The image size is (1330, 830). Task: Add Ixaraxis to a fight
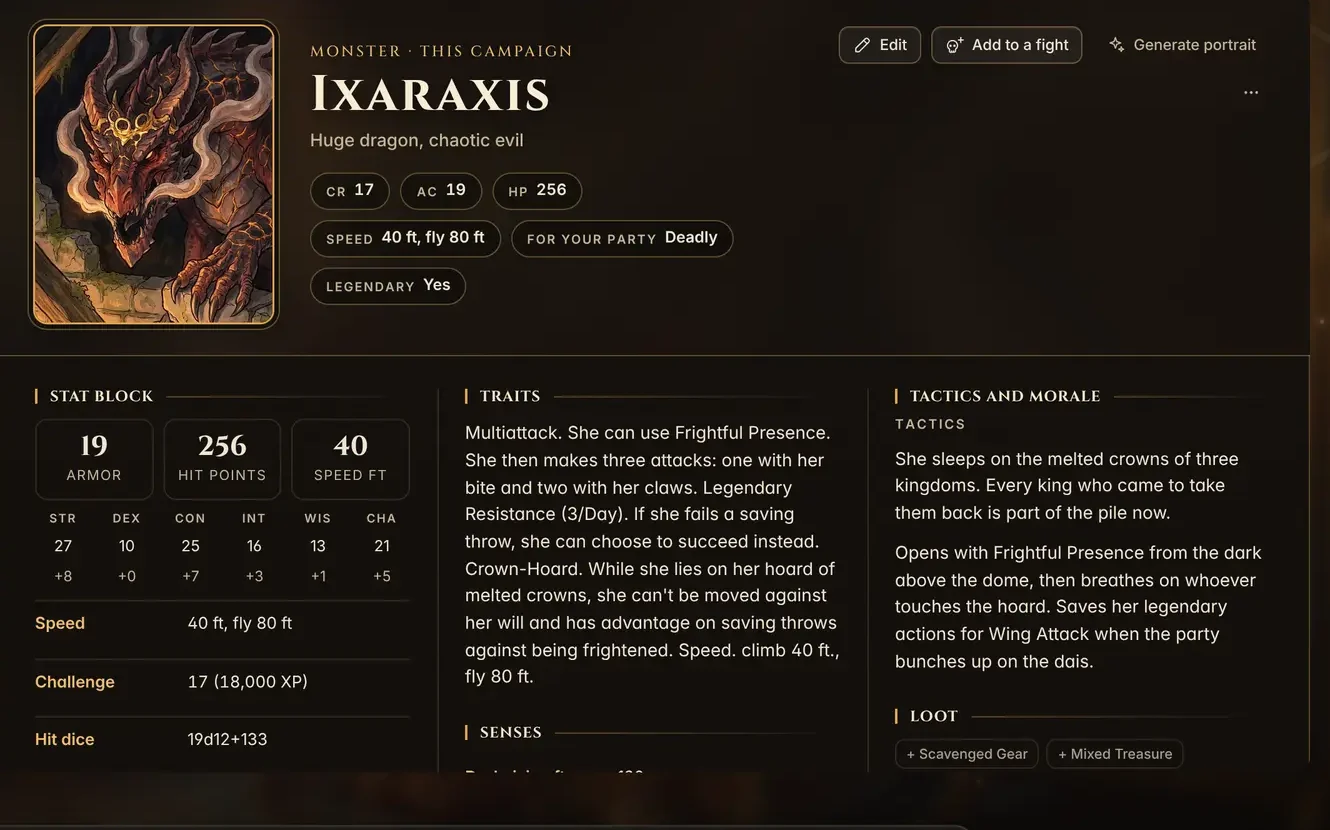(1006, 45)
